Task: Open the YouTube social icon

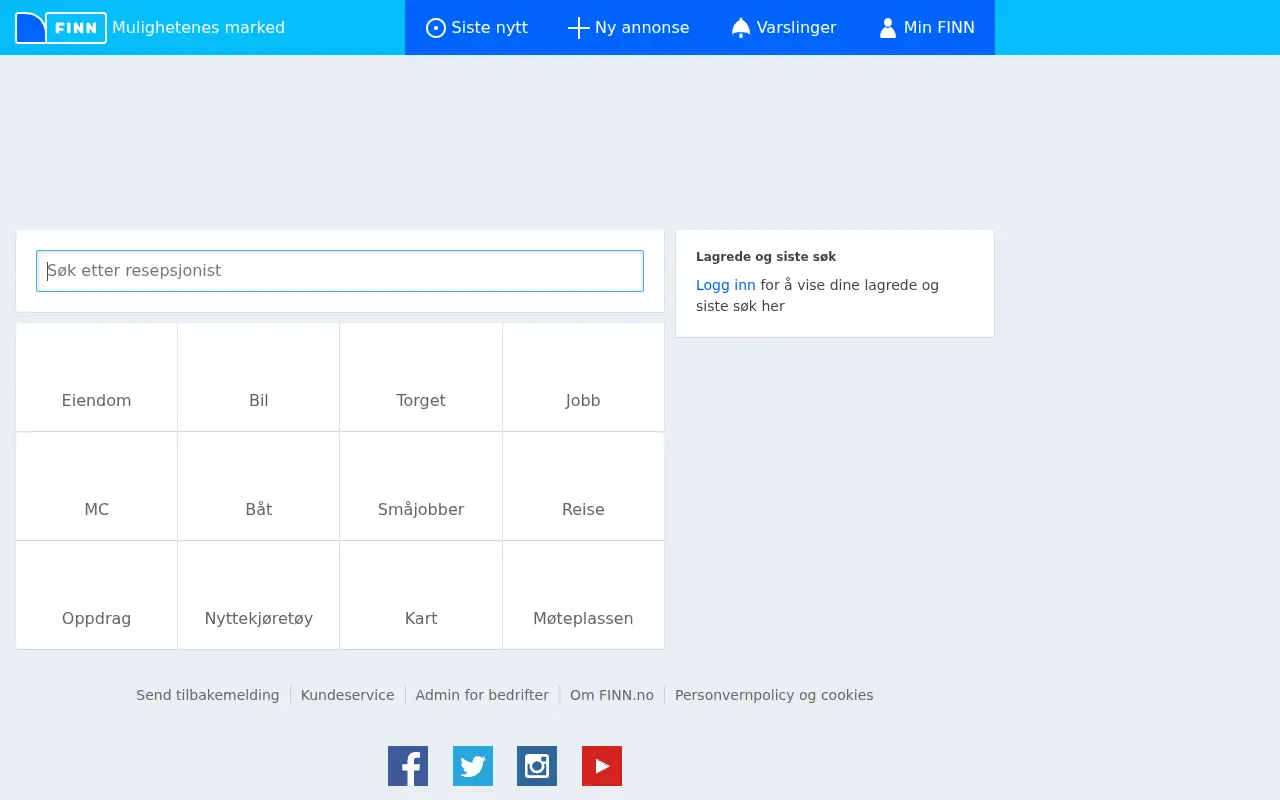Action: (602, 766)
